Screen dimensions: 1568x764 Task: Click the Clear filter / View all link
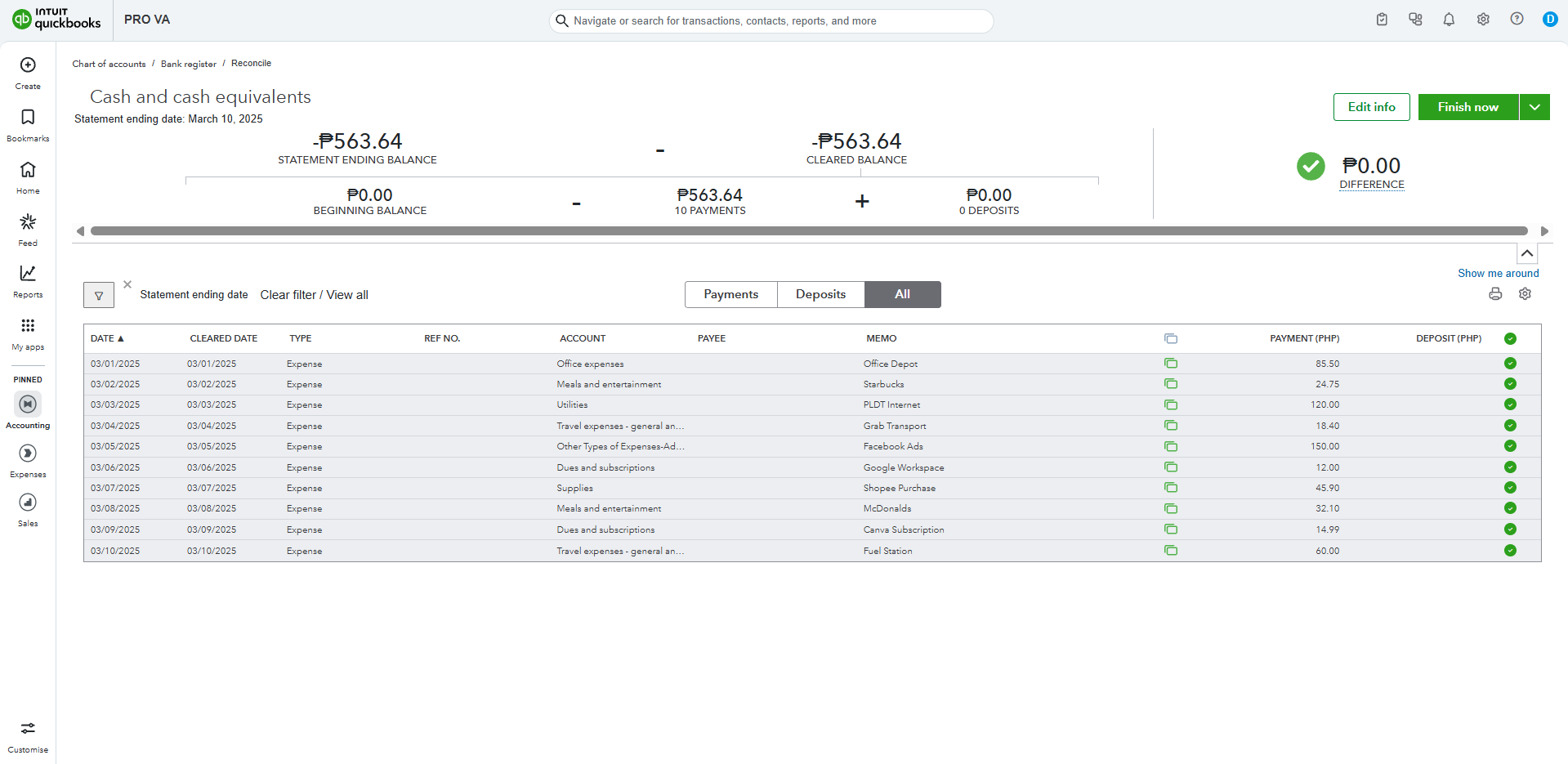(315, 295)
